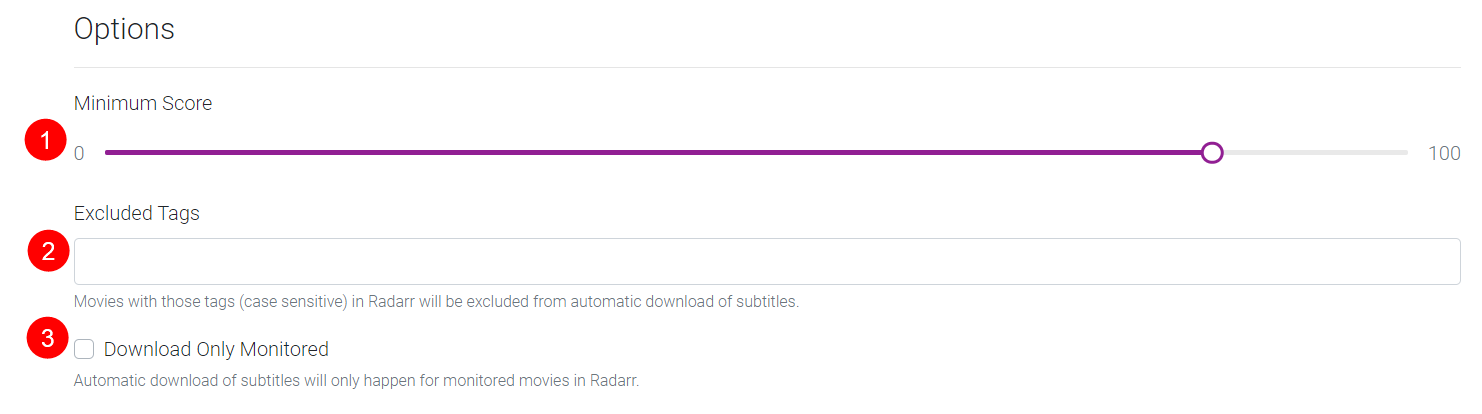Click the Minimum Score slider handle
This screenshot has width=1482, height=414.
pyautogui.click(x=1211, y=153)
